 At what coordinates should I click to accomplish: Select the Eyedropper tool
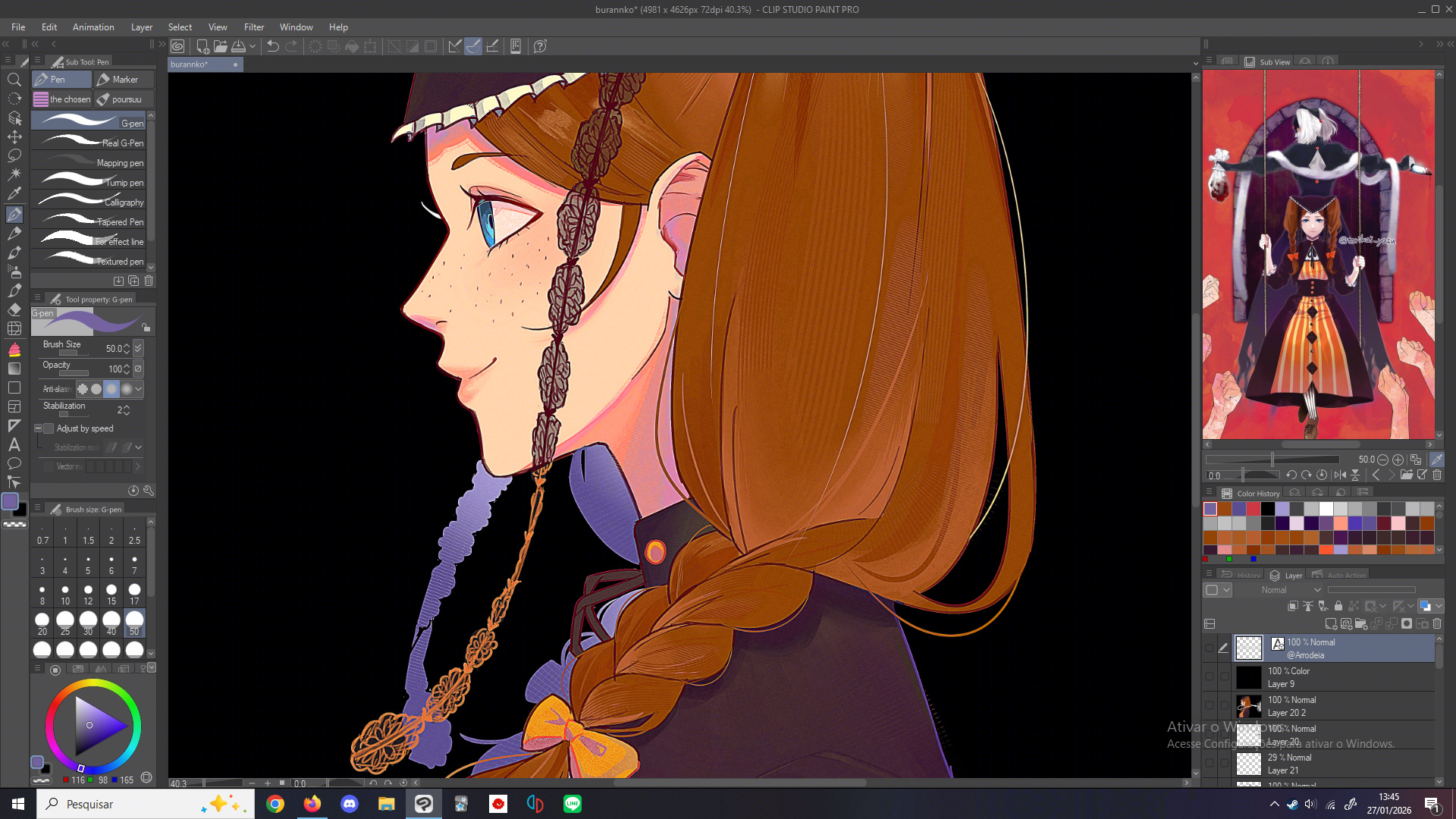[14, 193]
